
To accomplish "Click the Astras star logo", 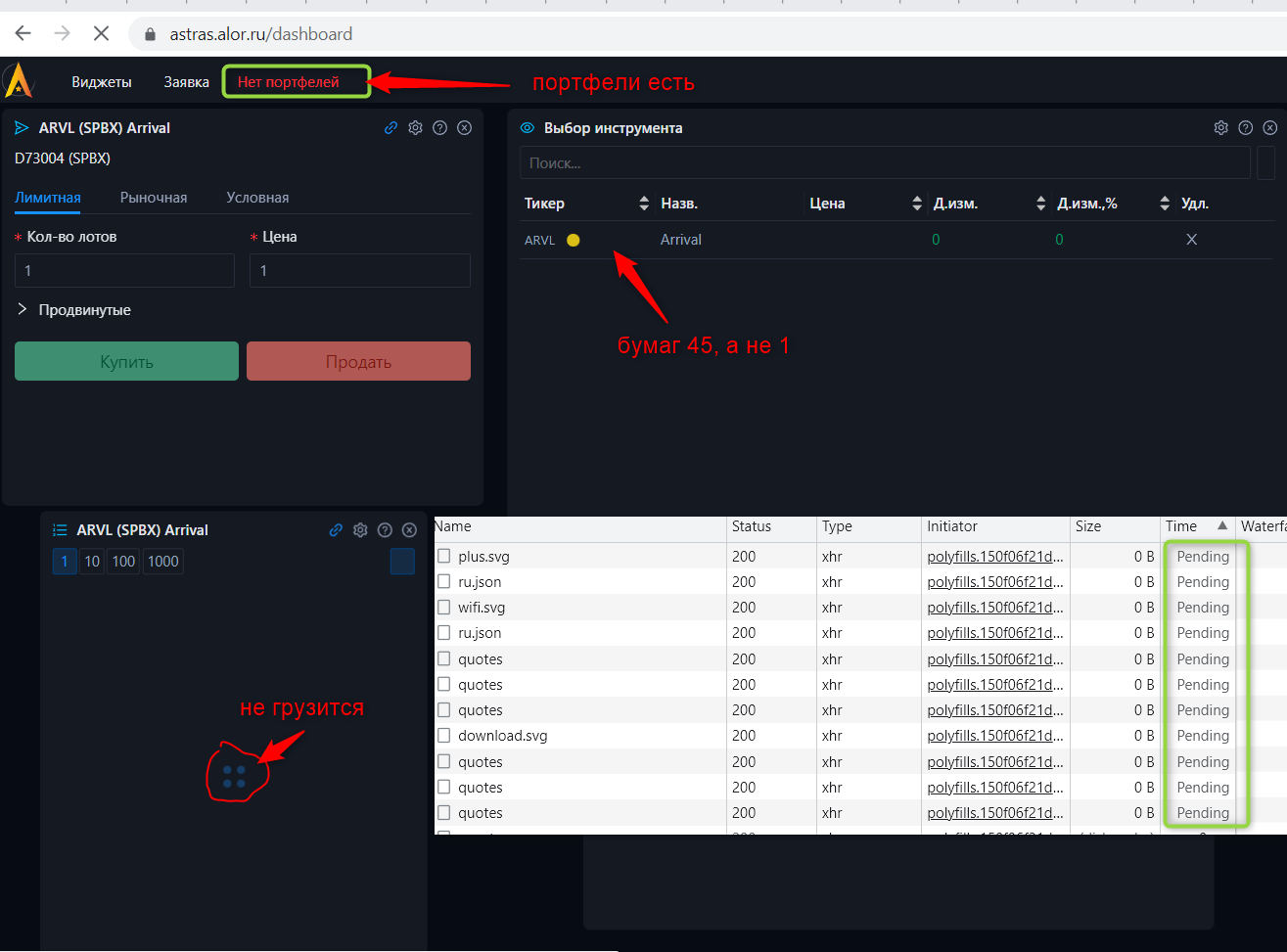I will point(19,81).
